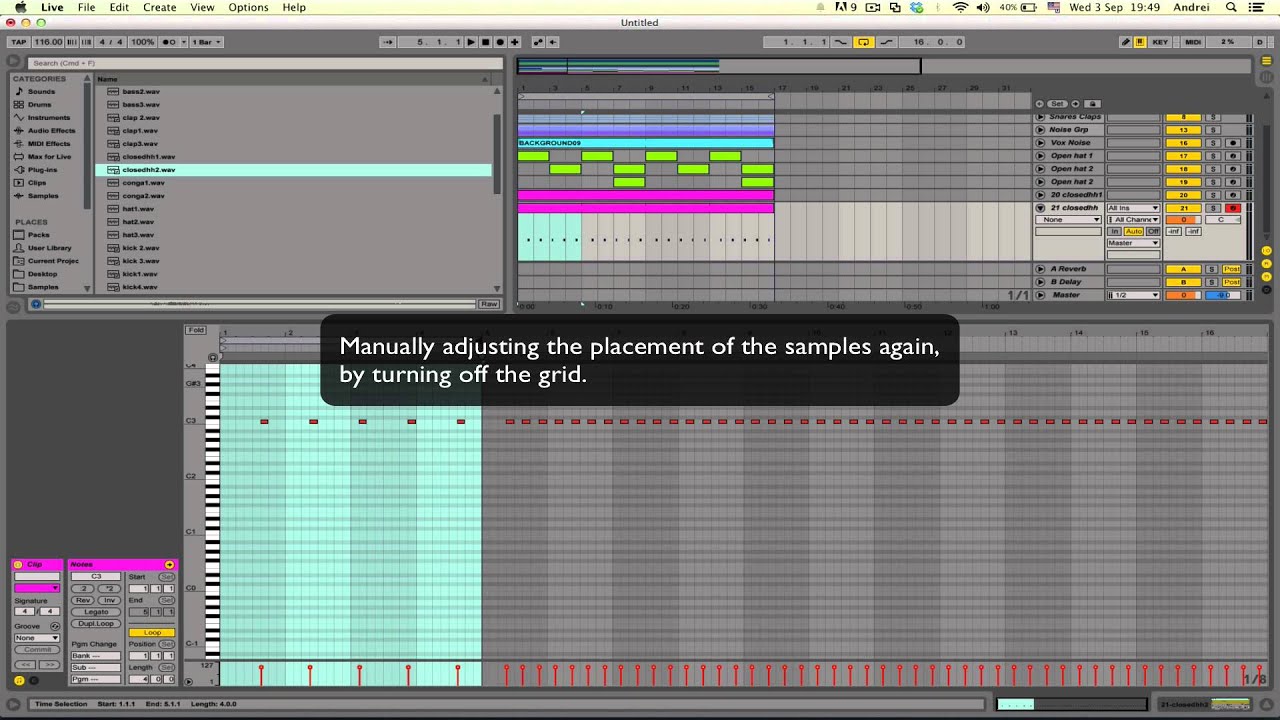Viewport: 1280px width, 720px height.
Task: Open the View menu
Action: (202, 7)
